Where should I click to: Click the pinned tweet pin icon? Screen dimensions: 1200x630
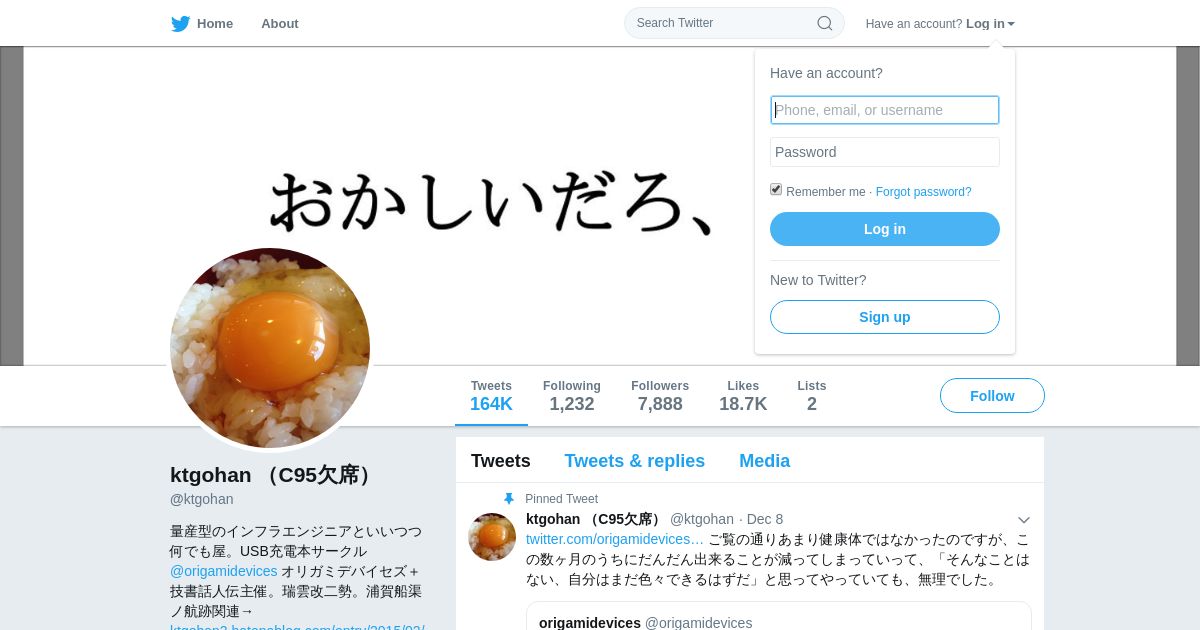pyautogui.click(x=508, y=499)
